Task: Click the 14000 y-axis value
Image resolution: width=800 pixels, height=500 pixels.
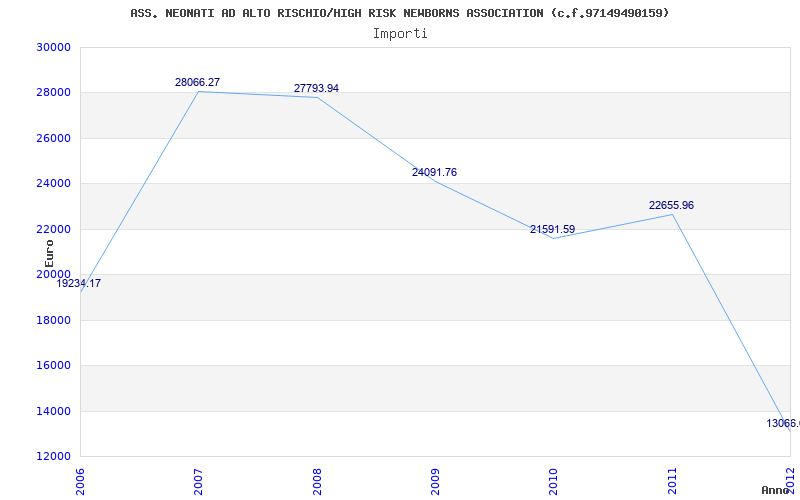Action: click(x=53, y=412)
